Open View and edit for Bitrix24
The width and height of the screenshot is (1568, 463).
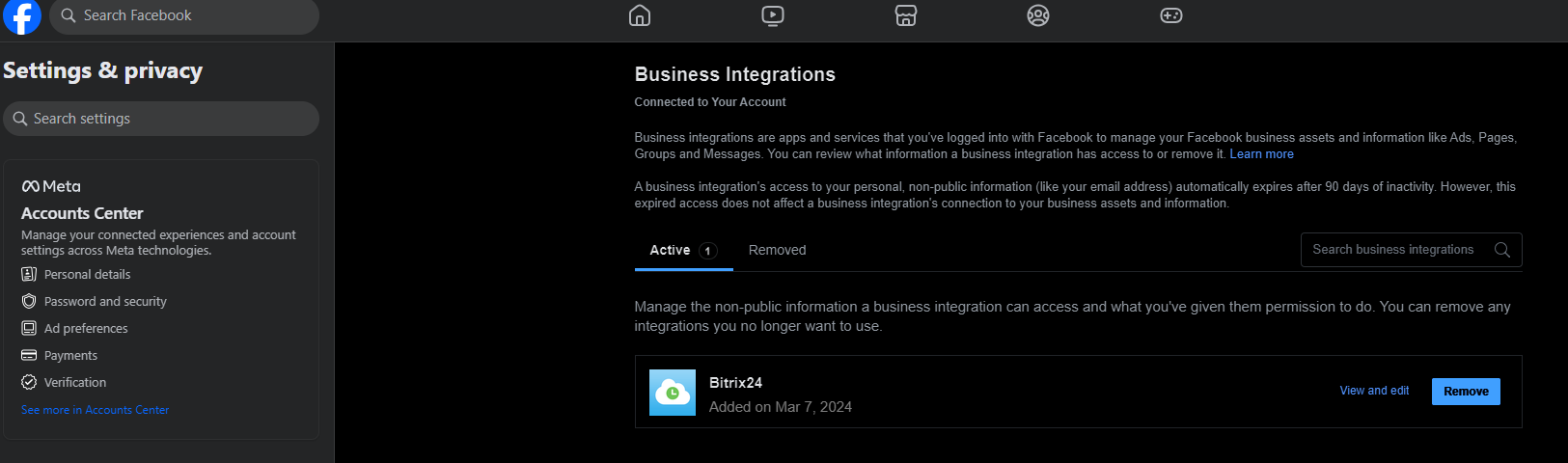pos(1374,391)
